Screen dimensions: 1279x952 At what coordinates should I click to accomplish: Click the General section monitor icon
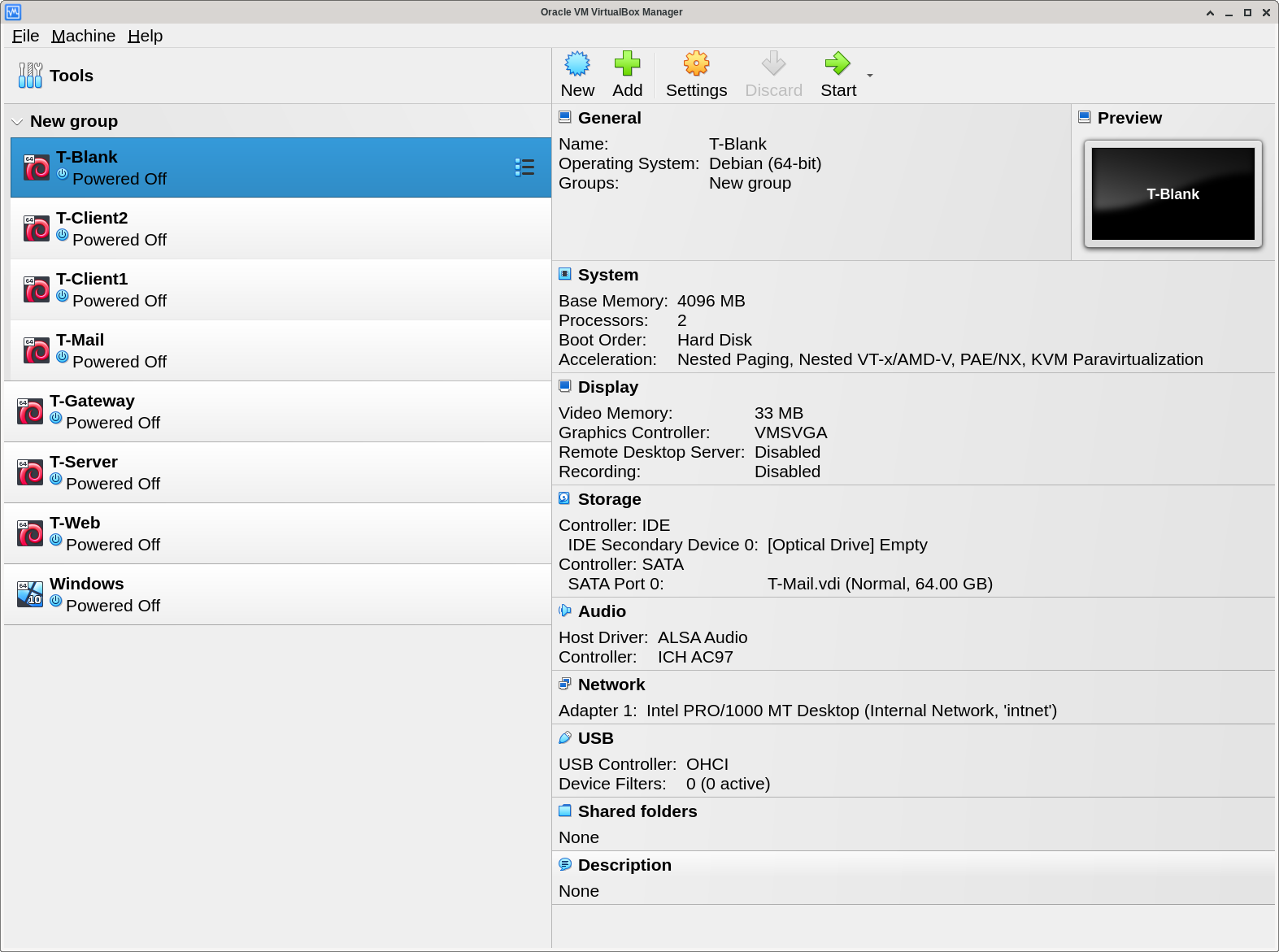pos(565,118)
